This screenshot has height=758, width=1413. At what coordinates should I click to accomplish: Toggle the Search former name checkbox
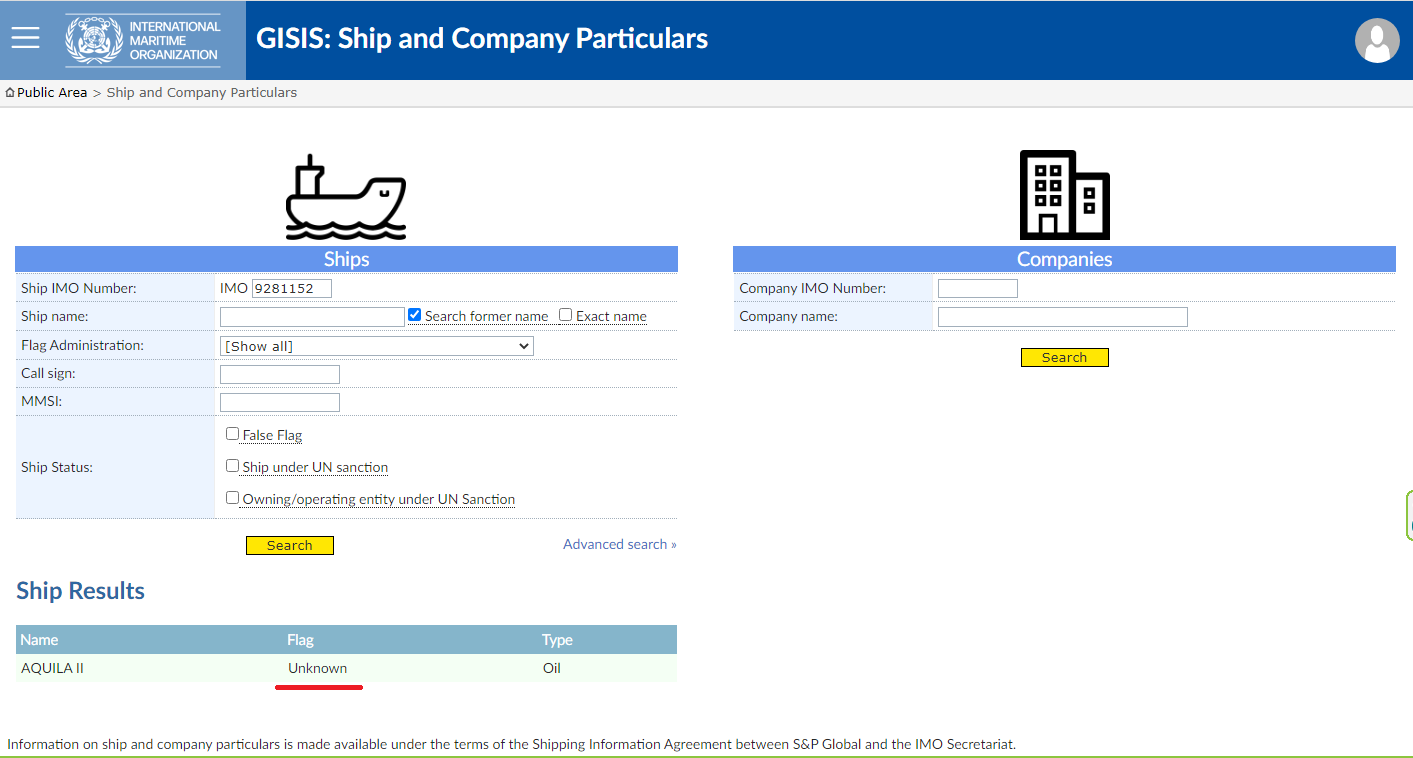(414, 315)
